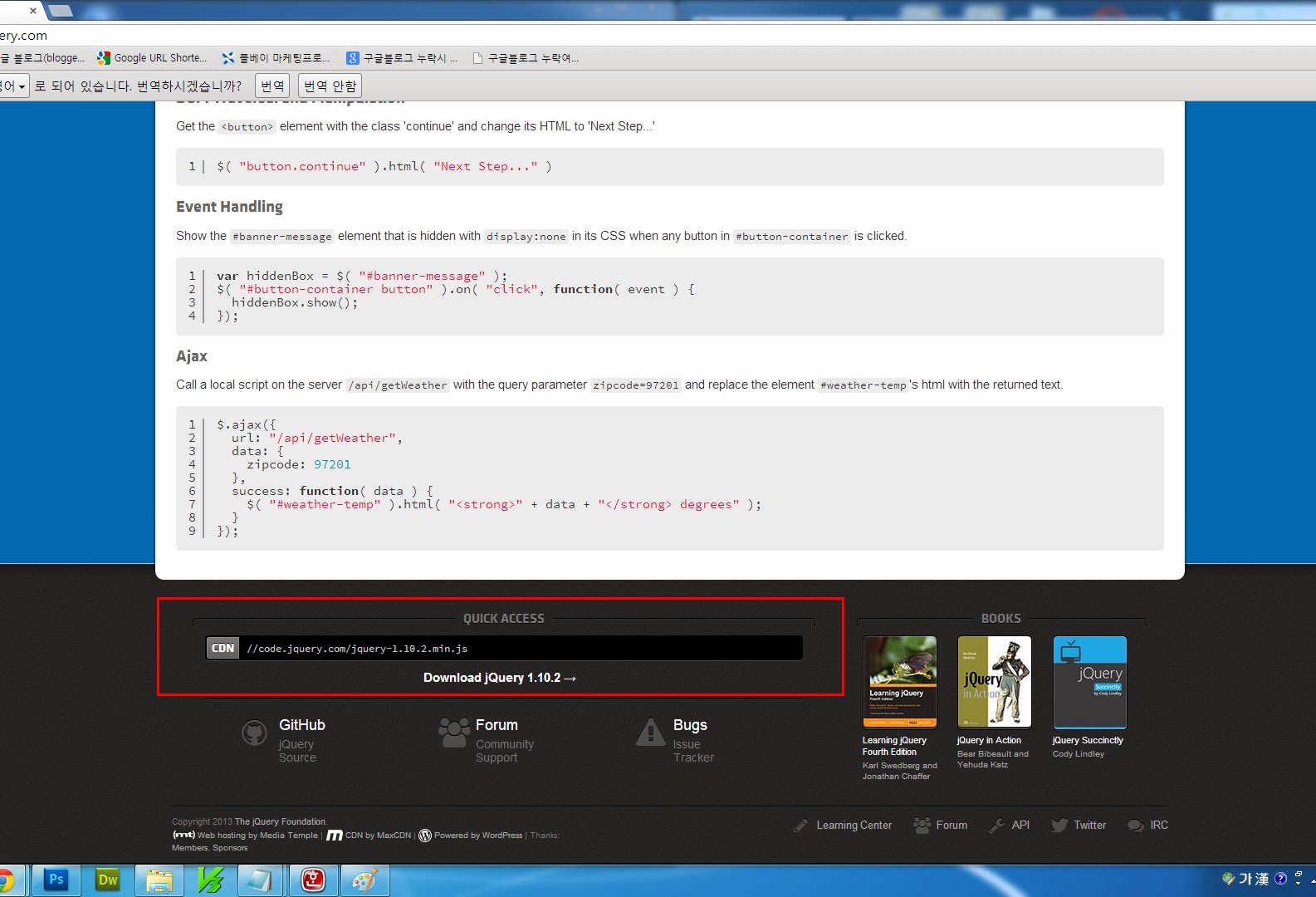Click the wrench icon beside API
Viewport: 1316px width, 897px height.
(x=996, y=826)
